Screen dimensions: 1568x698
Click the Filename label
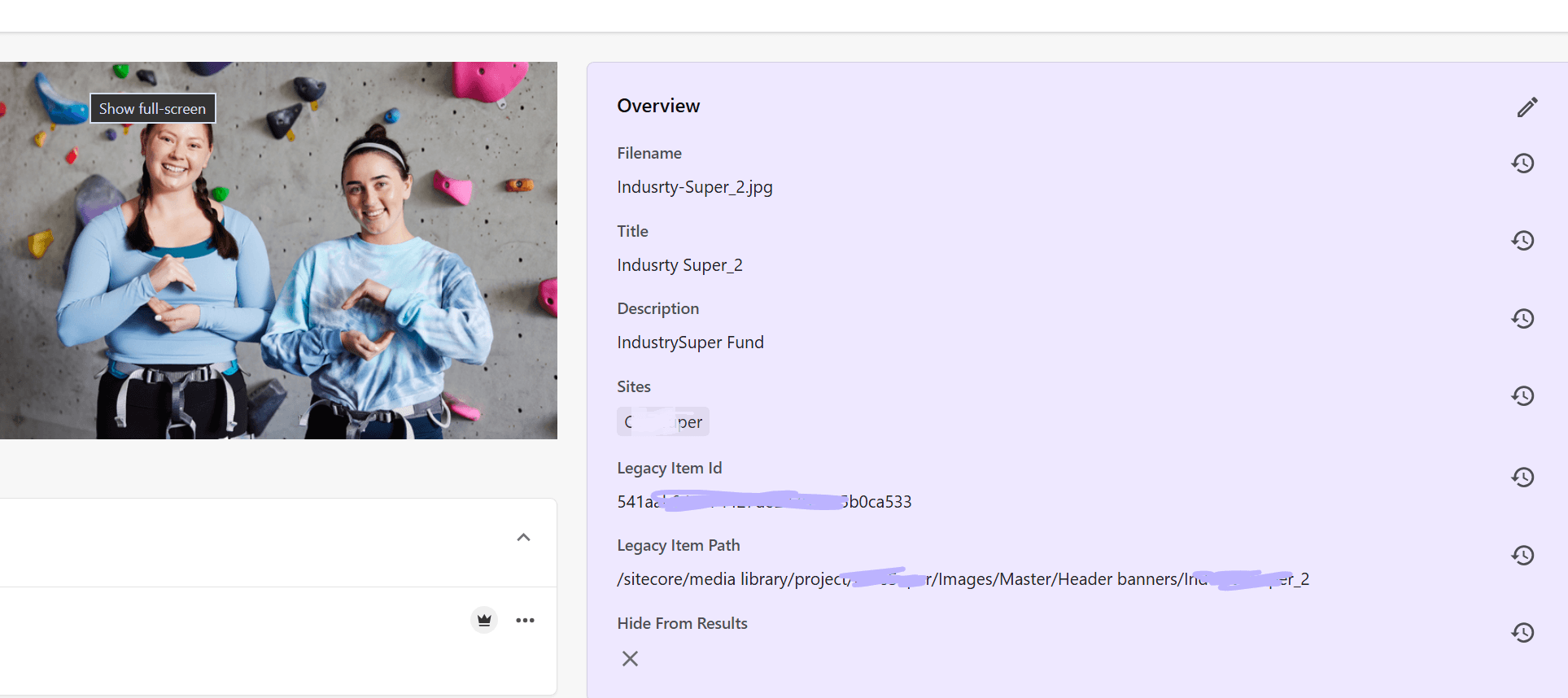tap(649, 153)
